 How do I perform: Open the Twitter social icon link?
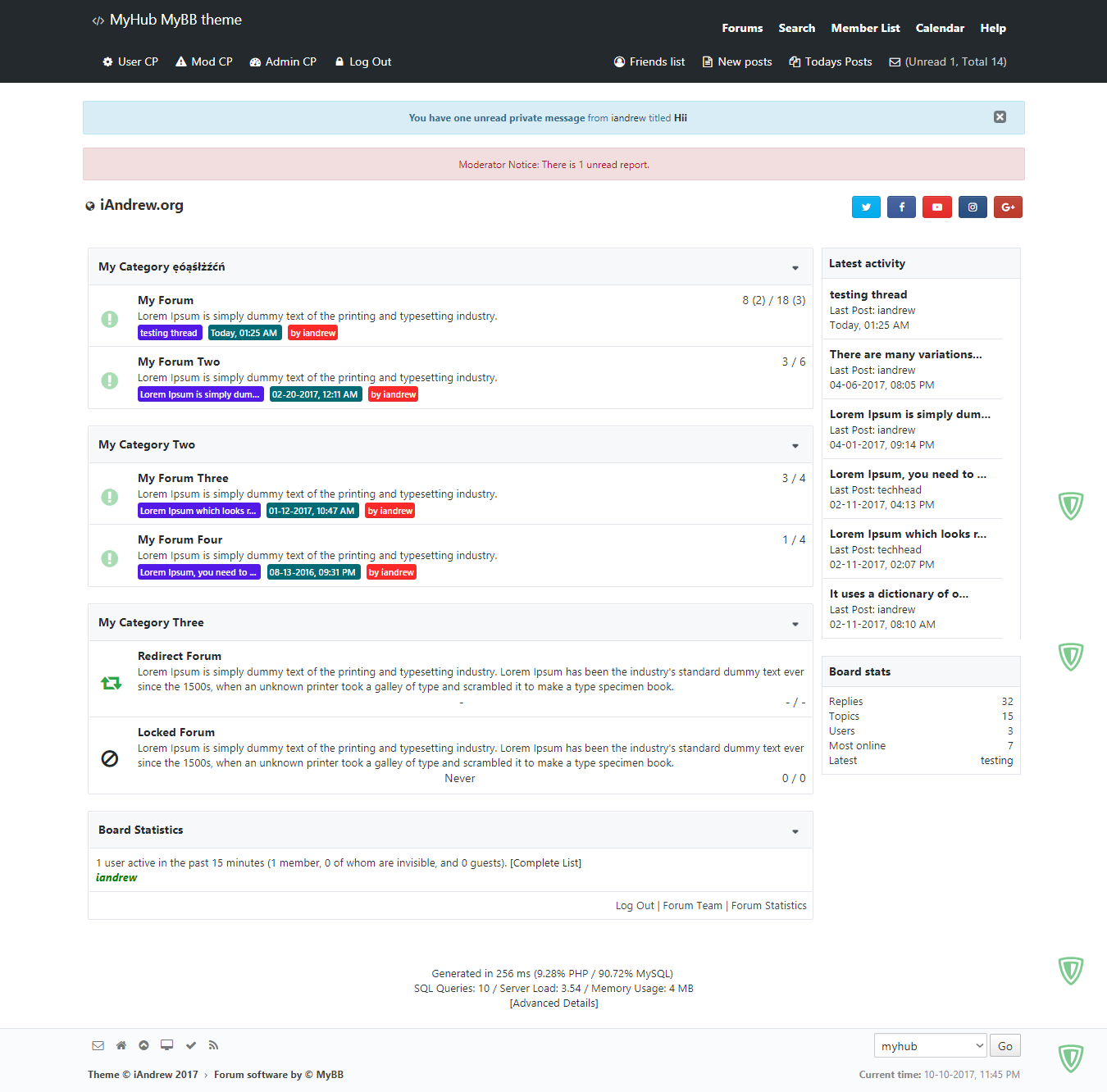866,207
